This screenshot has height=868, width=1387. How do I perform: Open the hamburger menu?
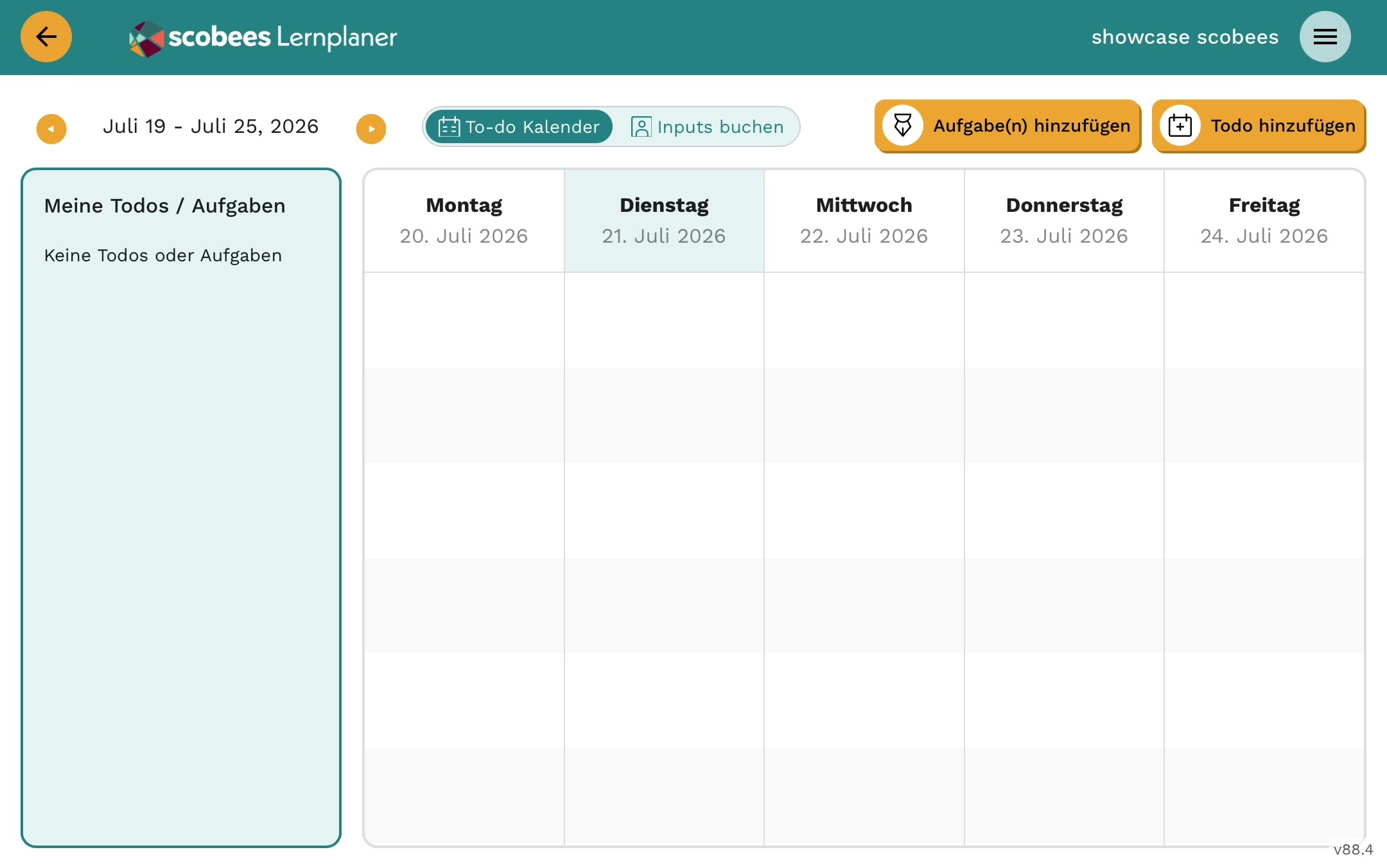pyautogui.click(x=1325, y=37)
